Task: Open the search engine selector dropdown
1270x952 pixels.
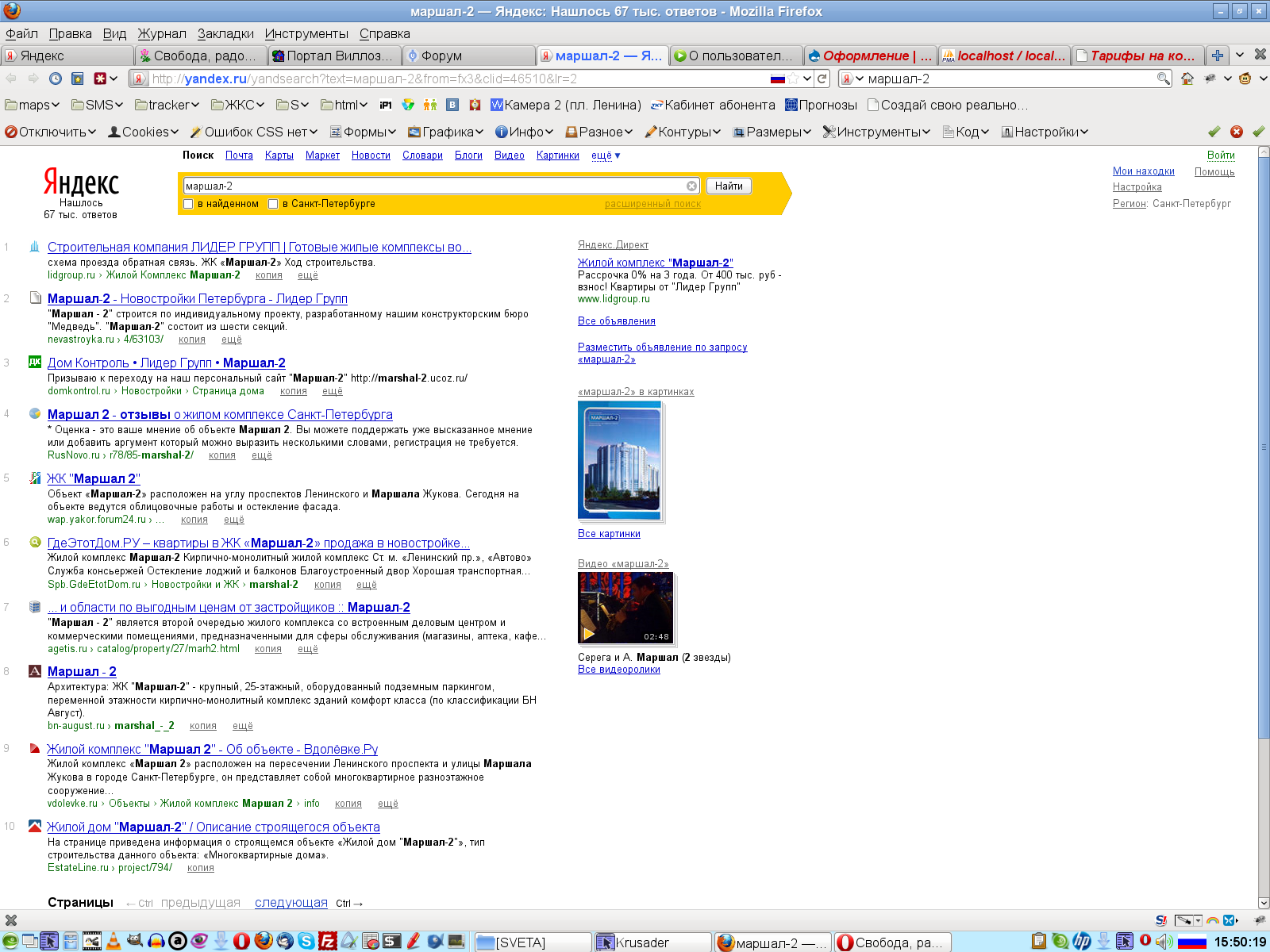Action: click(x=852, y=79)
